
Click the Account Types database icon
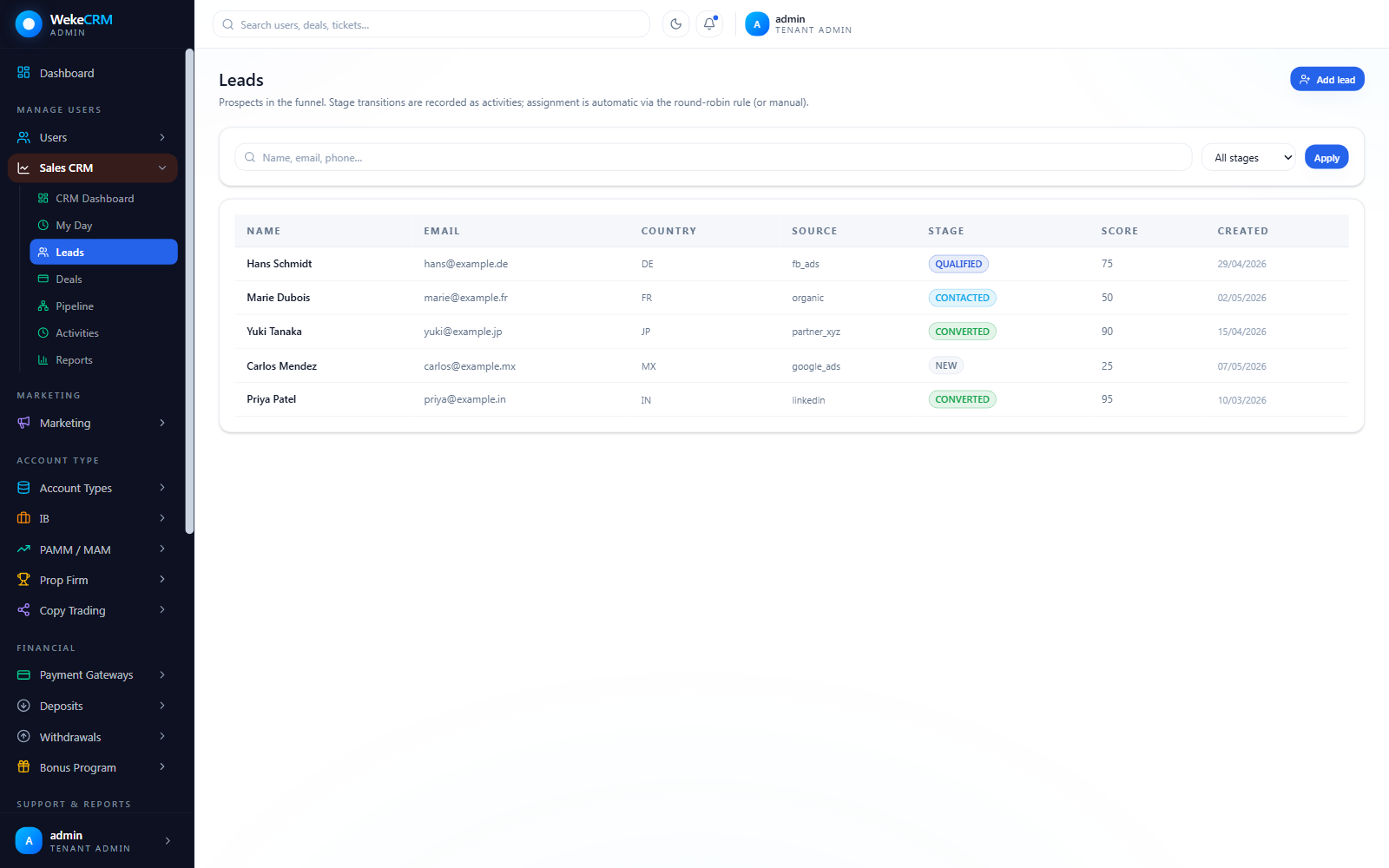coord(23,488)
